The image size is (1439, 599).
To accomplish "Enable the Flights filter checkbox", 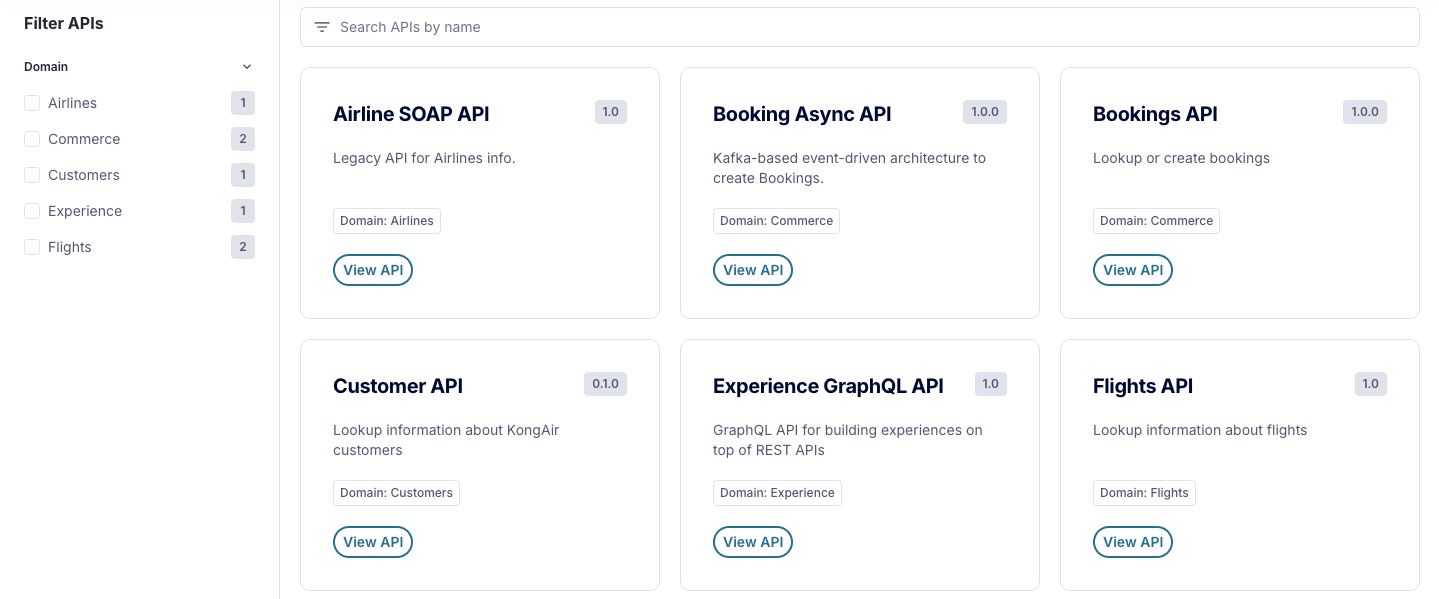I will click(x=32, y=247).
